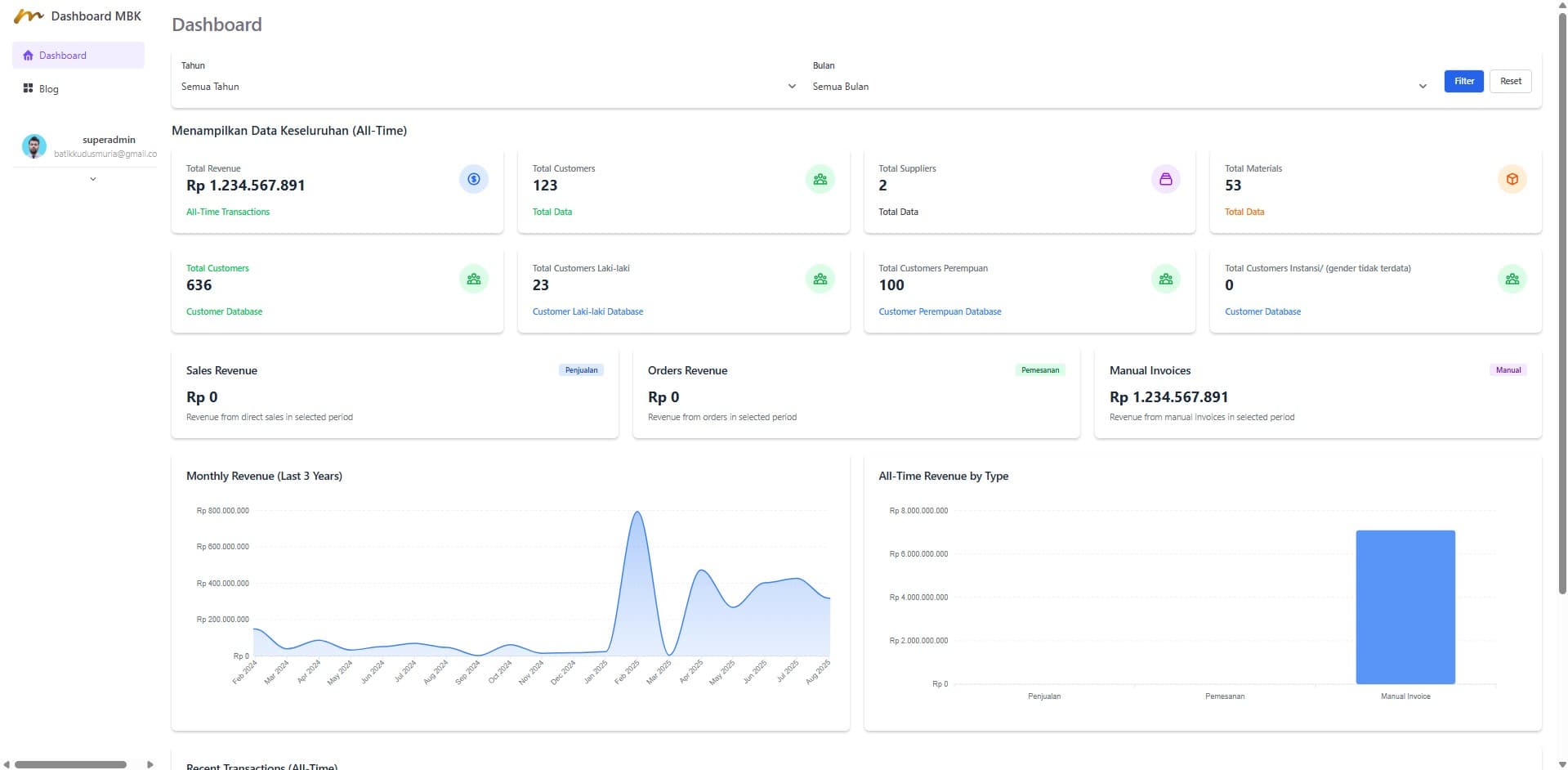Click the people icon on Total Customers 123 card
Screen dimensions: 1568x770
click(x=820, y=179)
